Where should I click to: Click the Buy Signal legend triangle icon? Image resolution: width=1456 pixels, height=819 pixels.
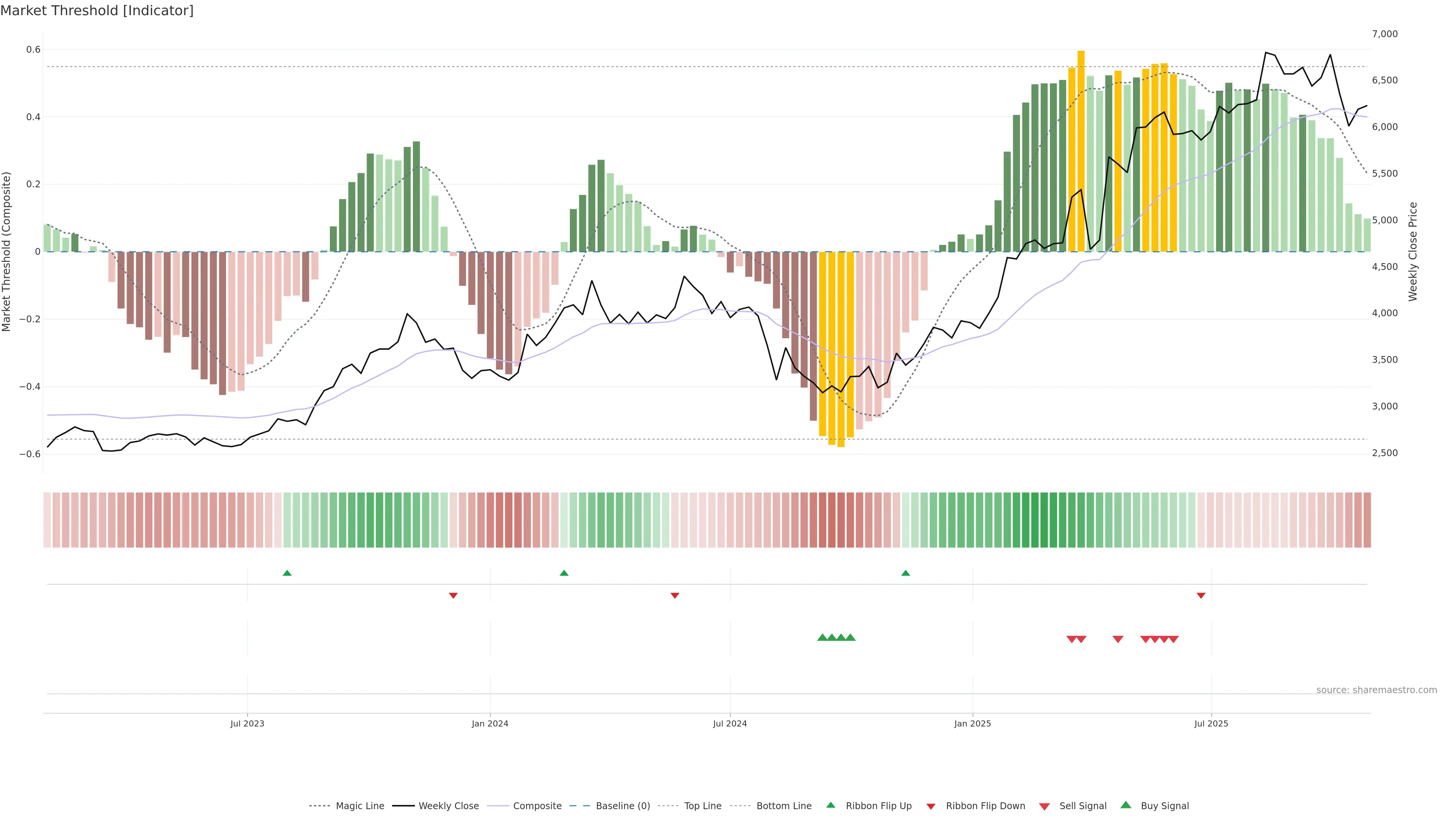(1126, 805)
